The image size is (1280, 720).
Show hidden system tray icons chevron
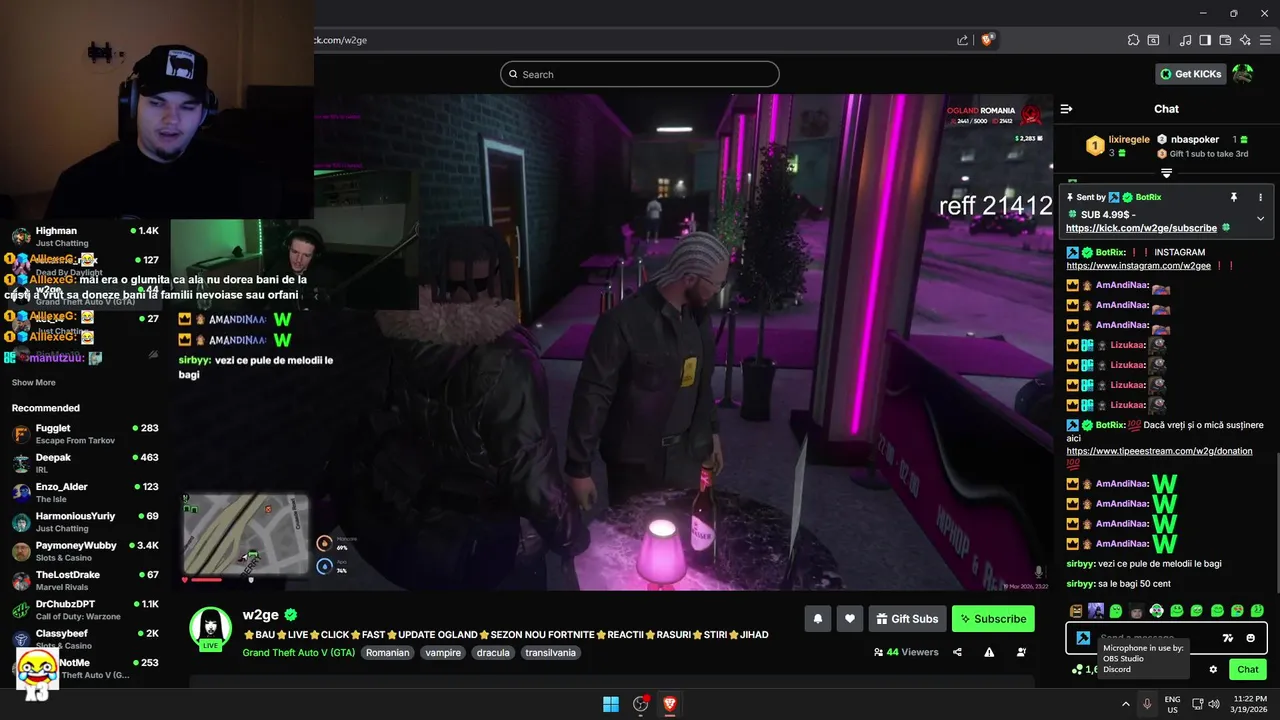point(1125,704)
